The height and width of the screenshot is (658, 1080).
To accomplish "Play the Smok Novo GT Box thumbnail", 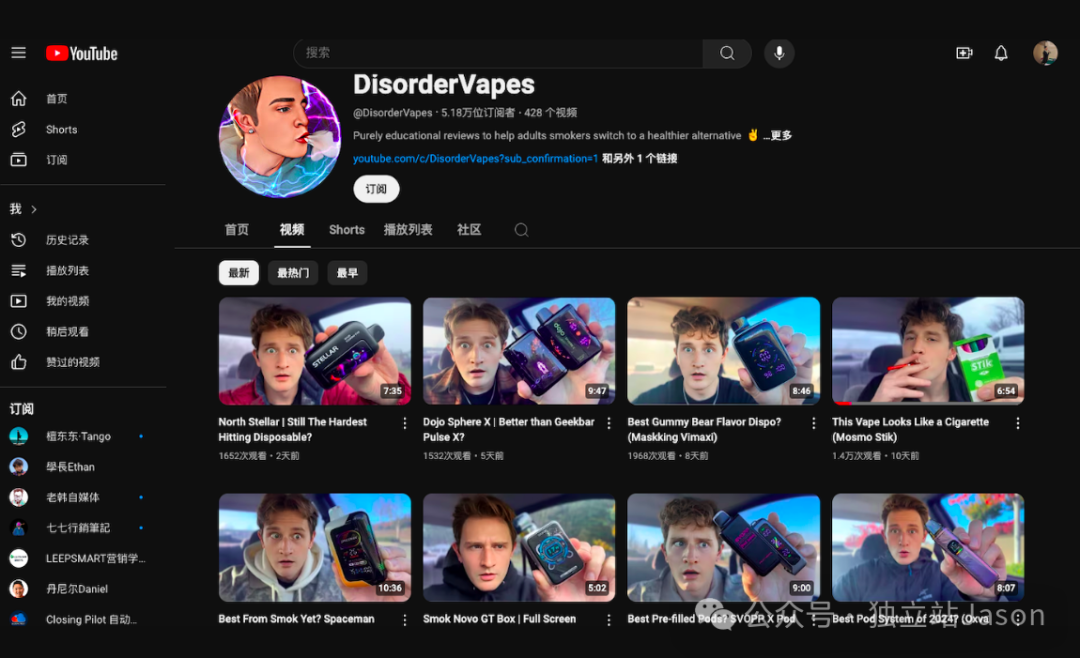I will [519, 548].
